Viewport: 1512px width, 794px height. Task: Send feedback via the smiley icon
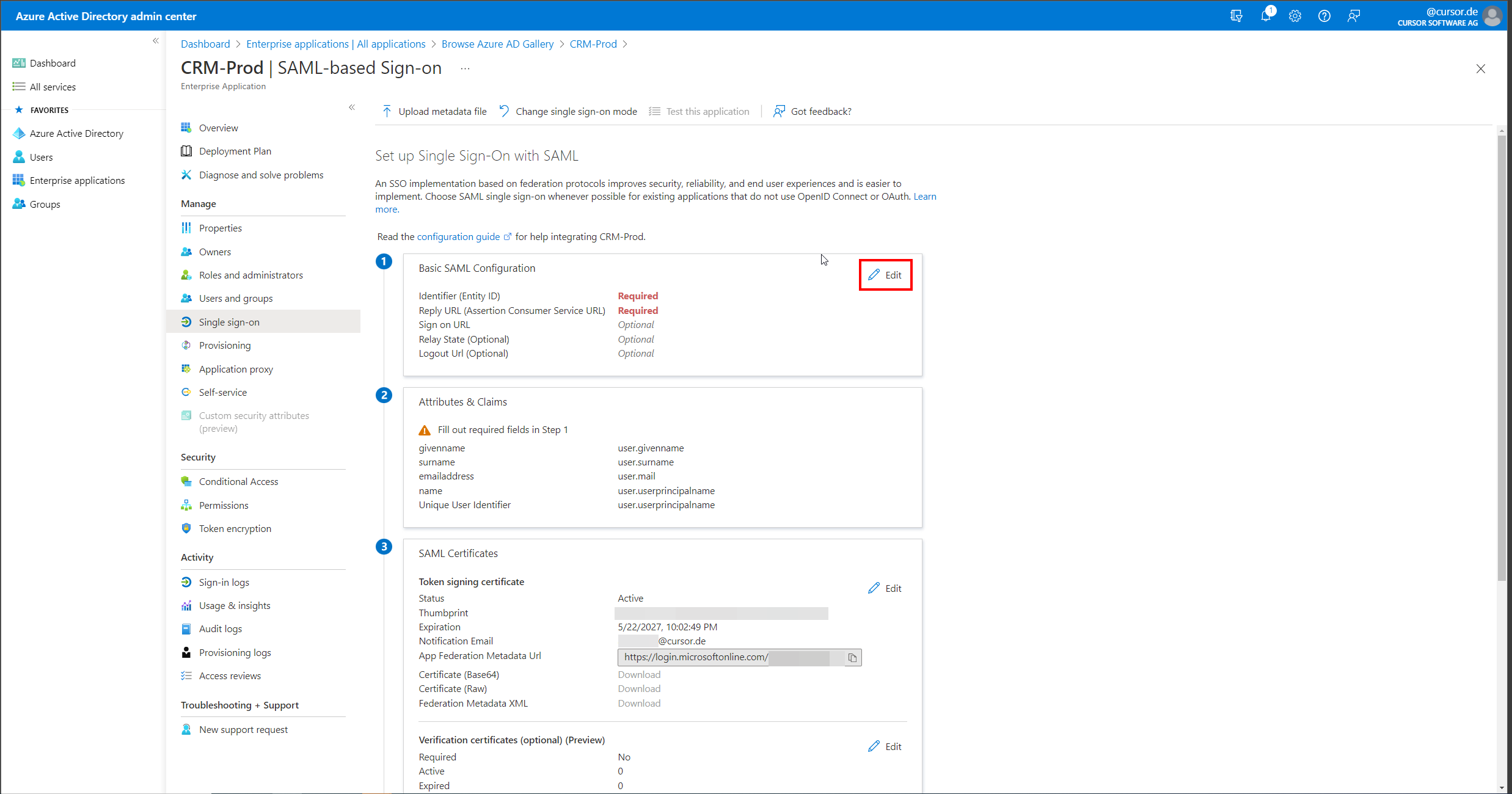pyautogui.click(x=1354, y=16)
